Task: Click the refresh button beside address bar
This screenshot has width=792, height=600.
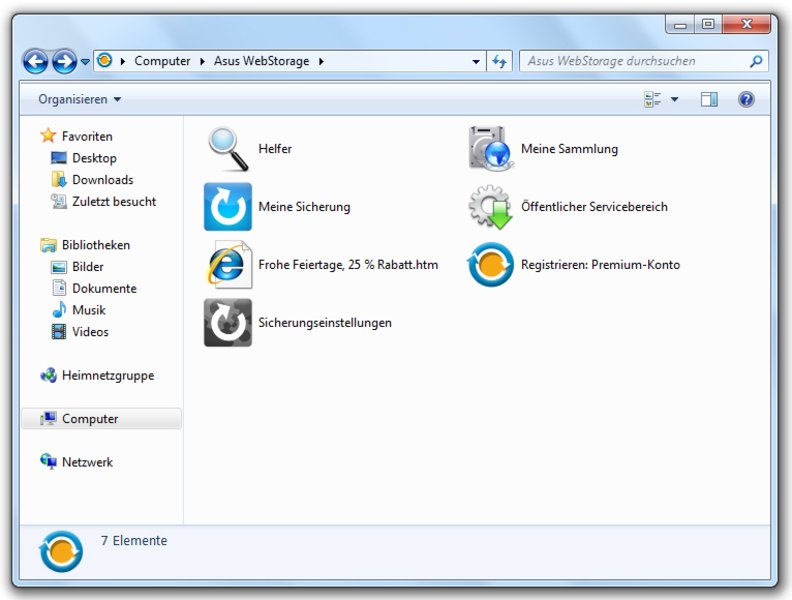Action: point(500,62)
